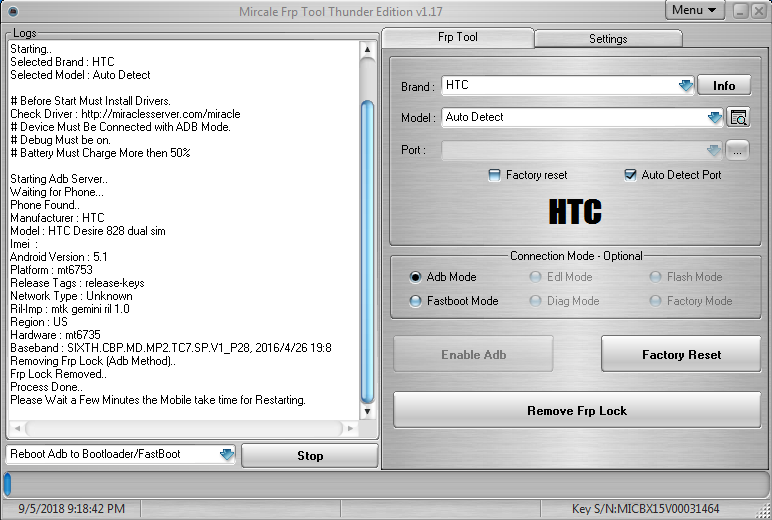Open the model search icon button
Viewport: 772px width, 520px height.
738,117
